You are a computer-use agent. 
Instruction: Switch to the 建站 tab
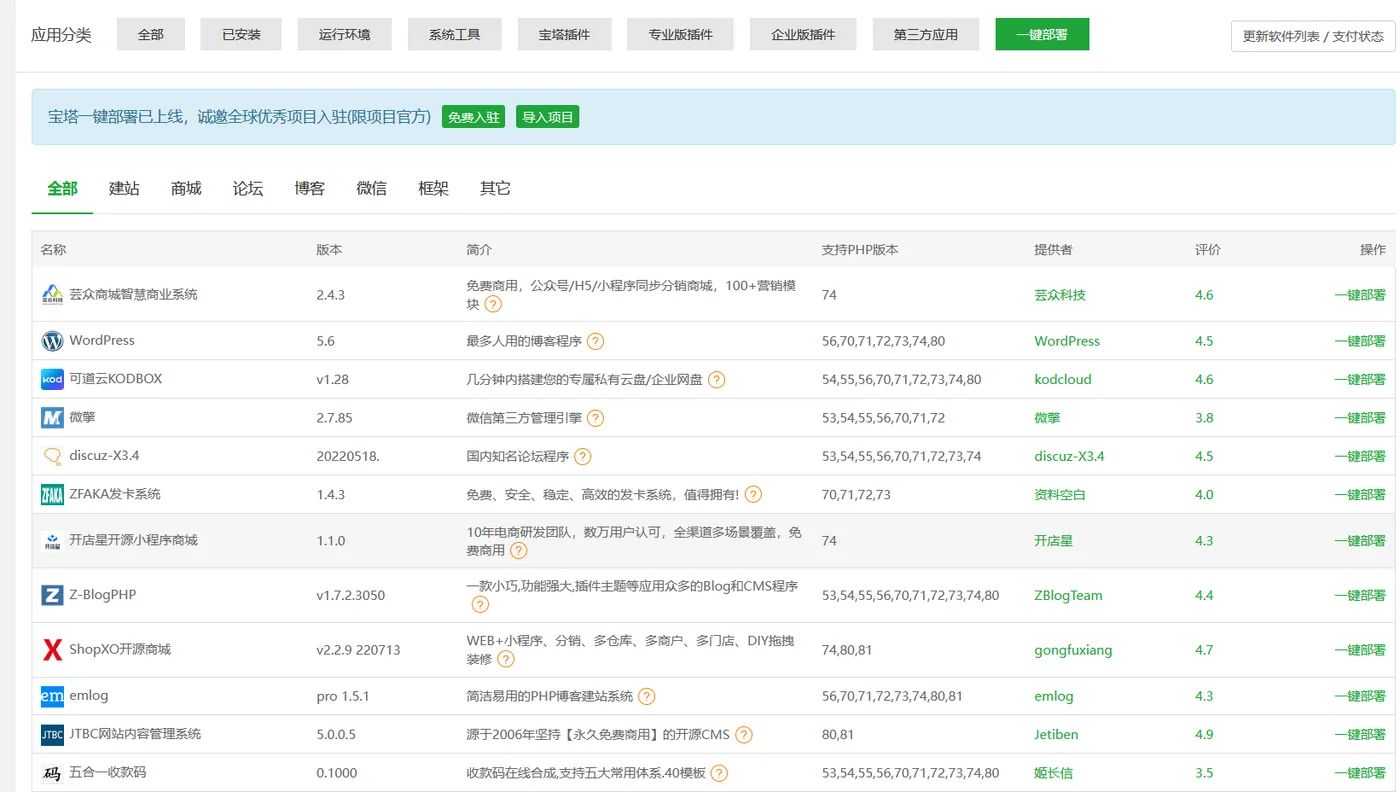(x=124, y=188)
